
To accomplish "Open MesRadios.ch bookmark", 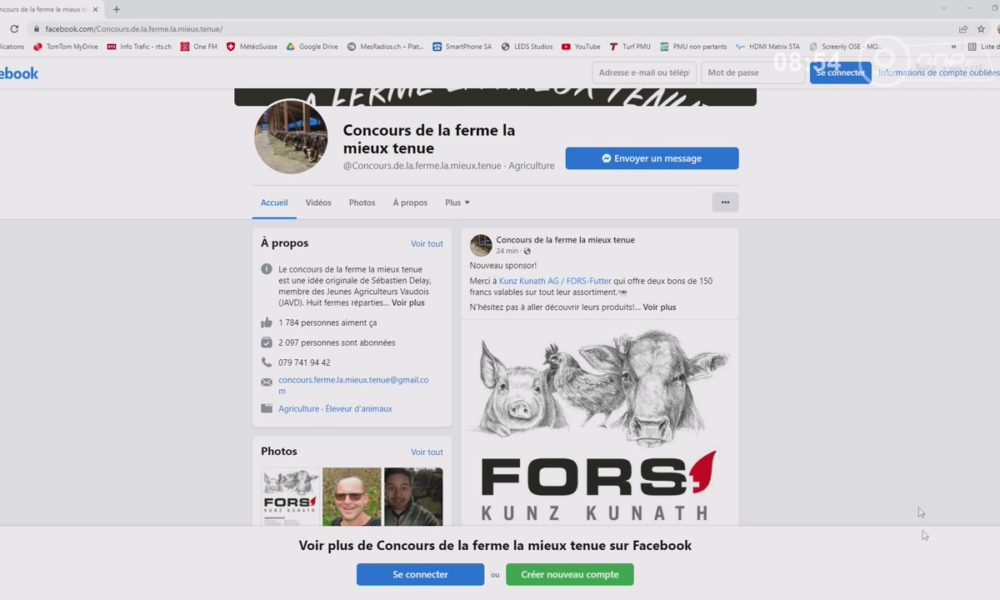I will (385, 47).
